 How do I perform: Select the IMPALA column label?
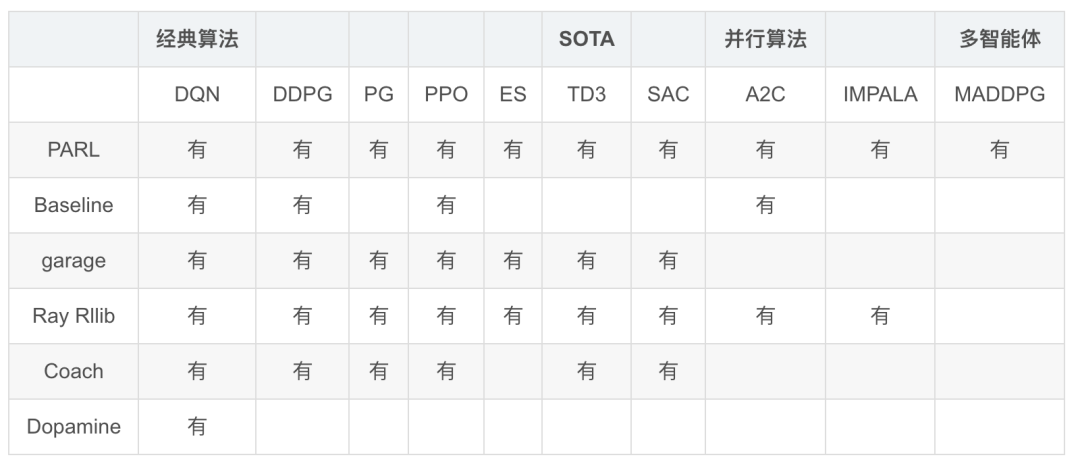880,94
